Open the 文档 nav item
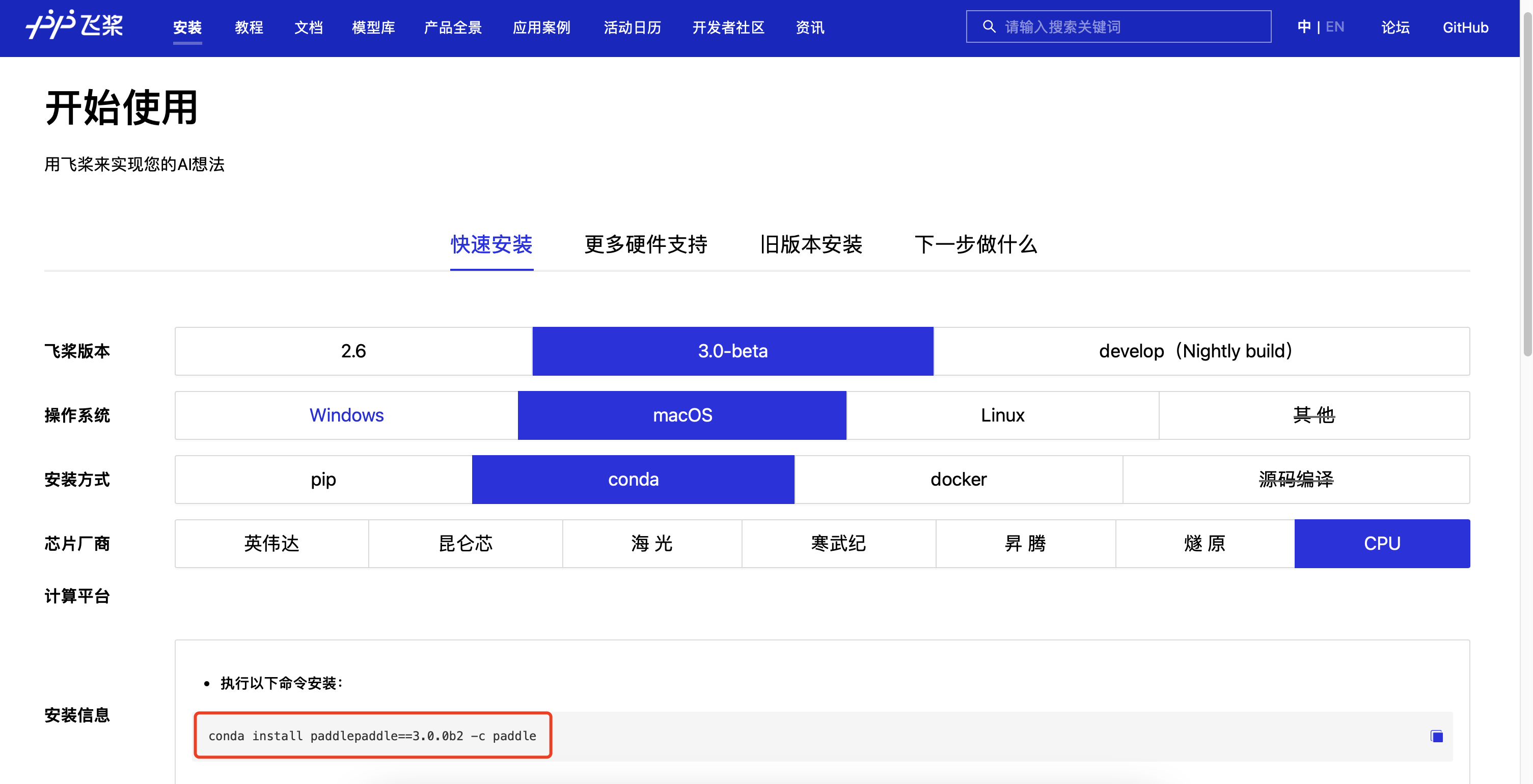The image size is (1533, 784). 308,27
